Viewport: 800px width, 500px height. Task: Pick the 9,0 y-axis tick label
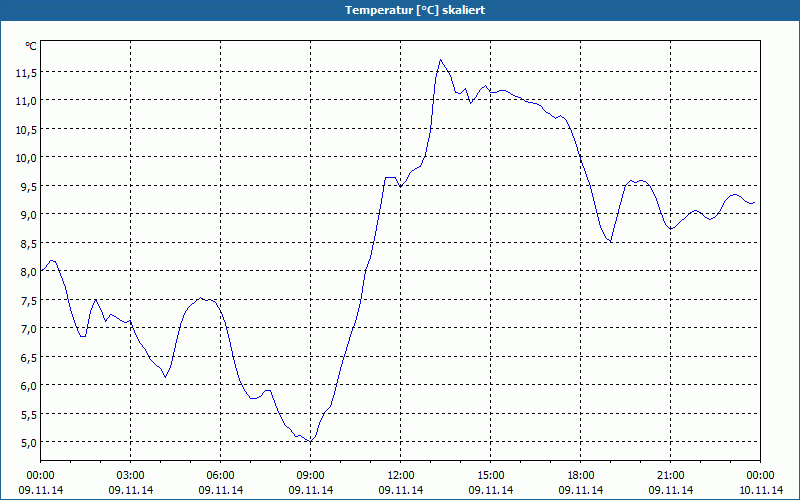click(x=29, y=215)
